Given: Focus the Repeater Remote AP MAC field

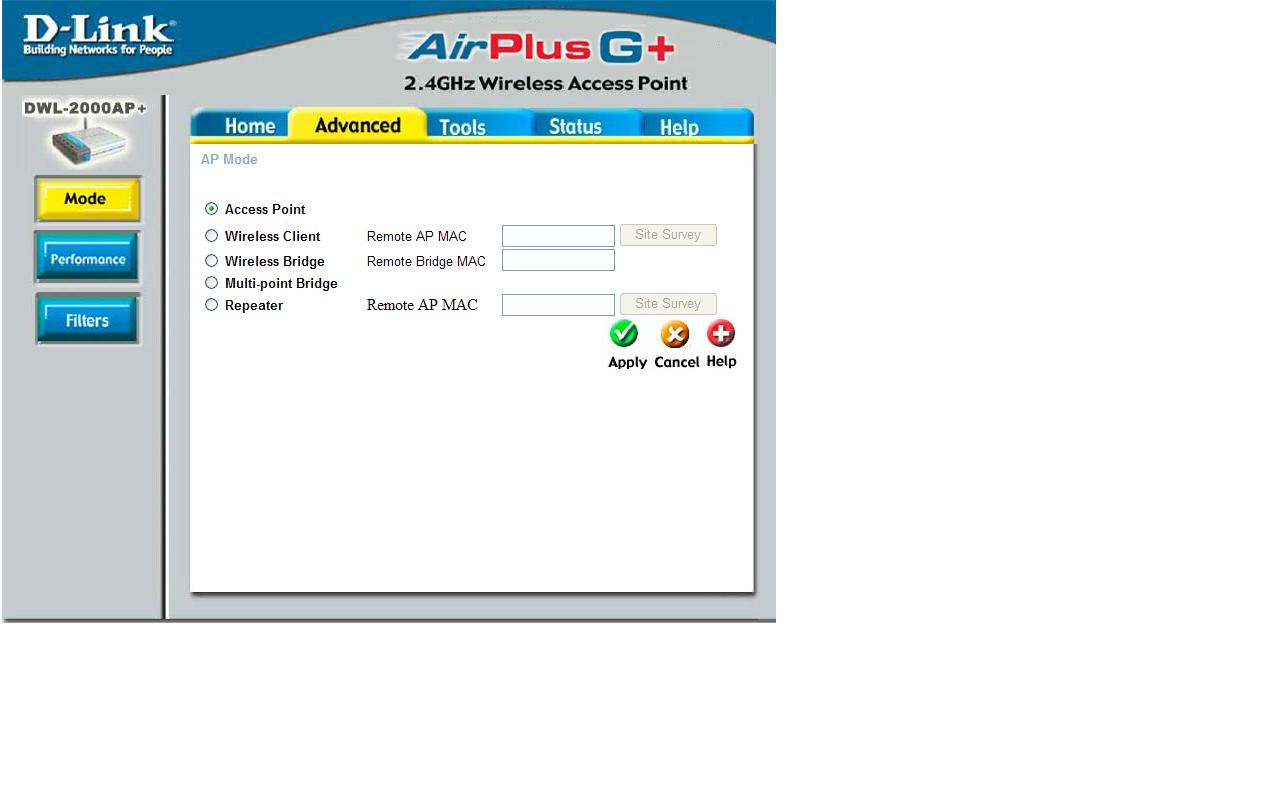Looking at the screenshot, I should click(558, 305).
